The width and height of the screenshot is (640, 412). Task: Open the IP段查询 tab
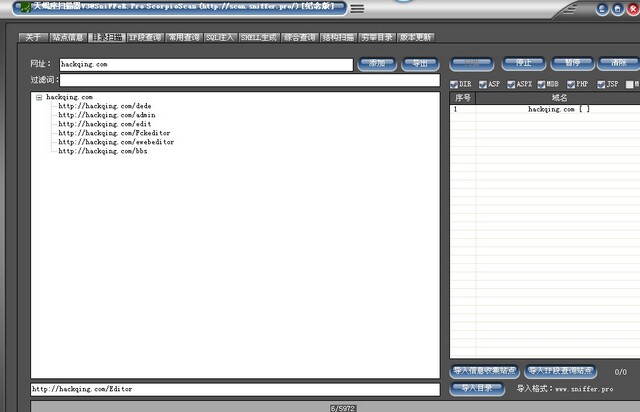[x=144, y=38]
